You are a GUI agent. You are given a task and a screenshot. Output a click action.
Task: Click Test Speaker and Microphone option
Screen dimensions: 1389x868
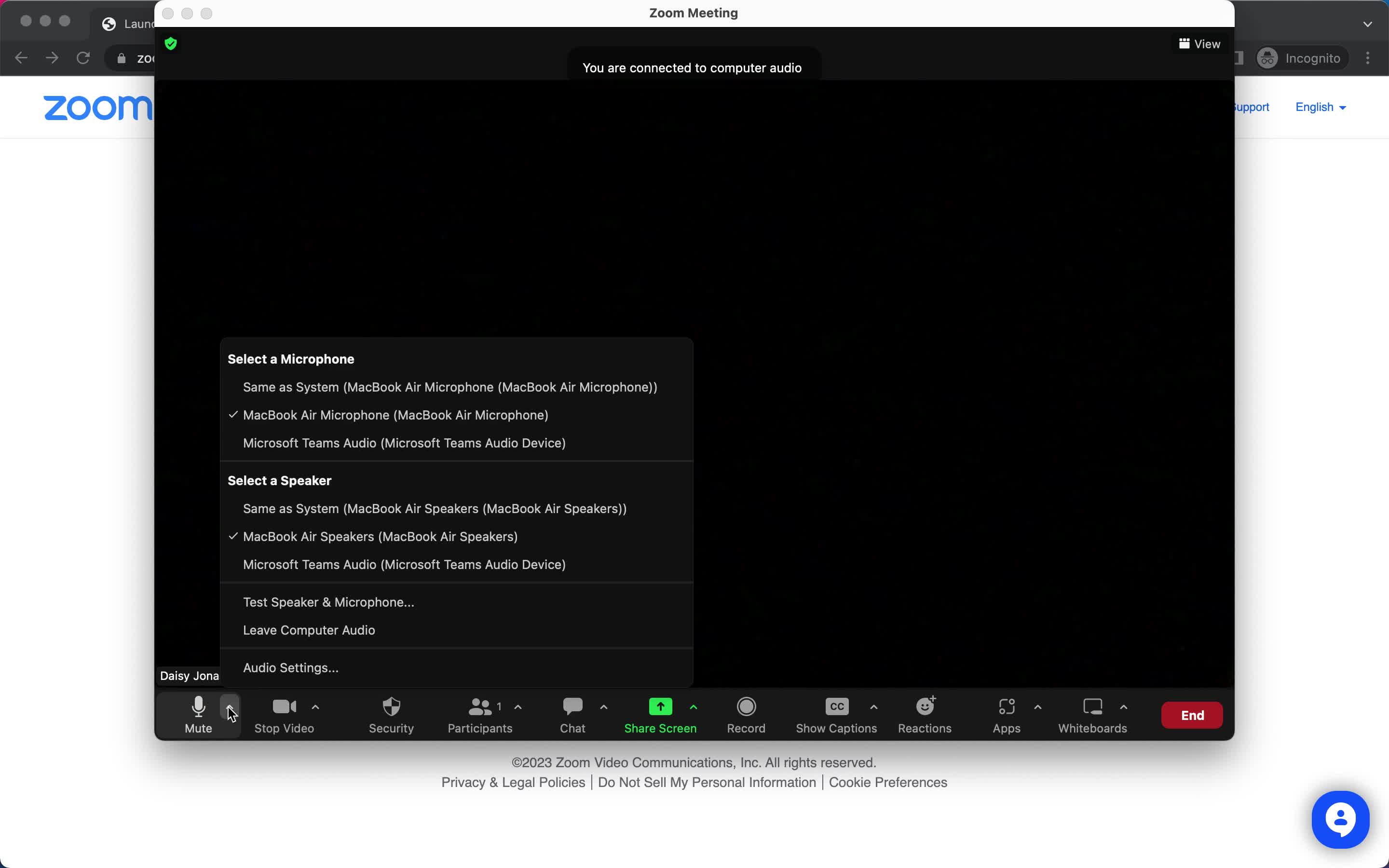click(328, 601)
